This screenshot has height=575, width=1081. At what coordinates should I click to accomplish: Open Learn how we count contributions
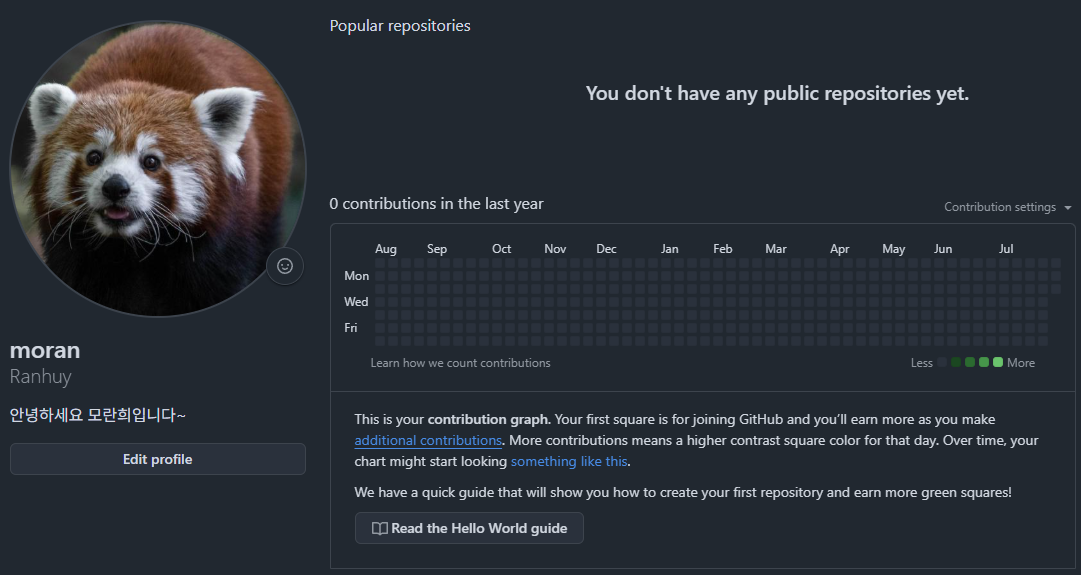pyautogui.click(x=461, y=363)
